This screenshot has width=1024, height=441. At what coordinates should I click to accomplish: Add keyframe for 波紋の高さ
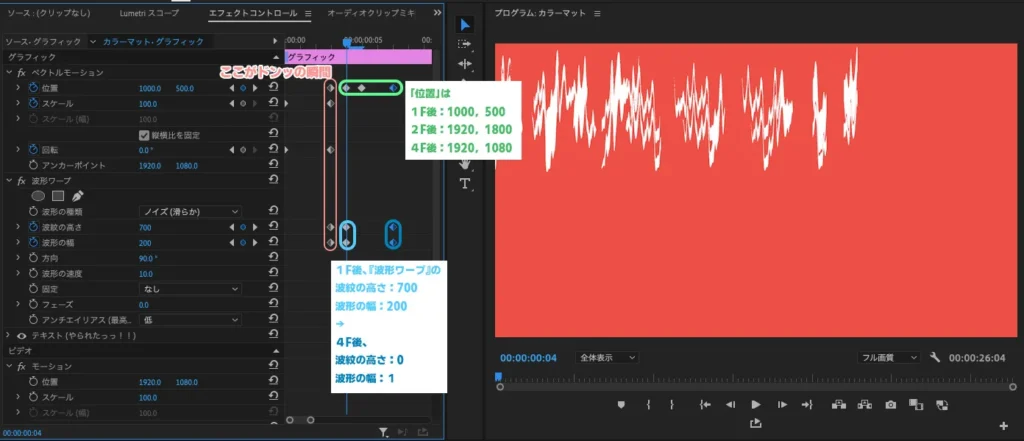[x=243, y=227]
